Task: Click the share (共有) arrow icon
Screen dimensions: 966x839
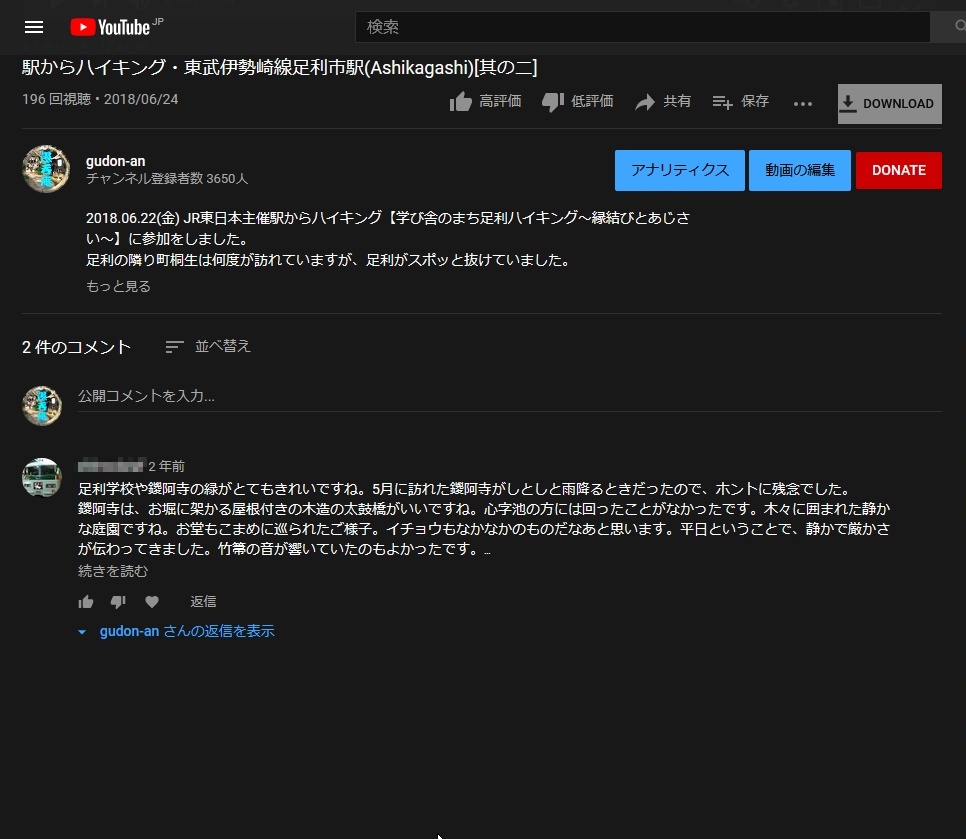Action: [645, 102]
